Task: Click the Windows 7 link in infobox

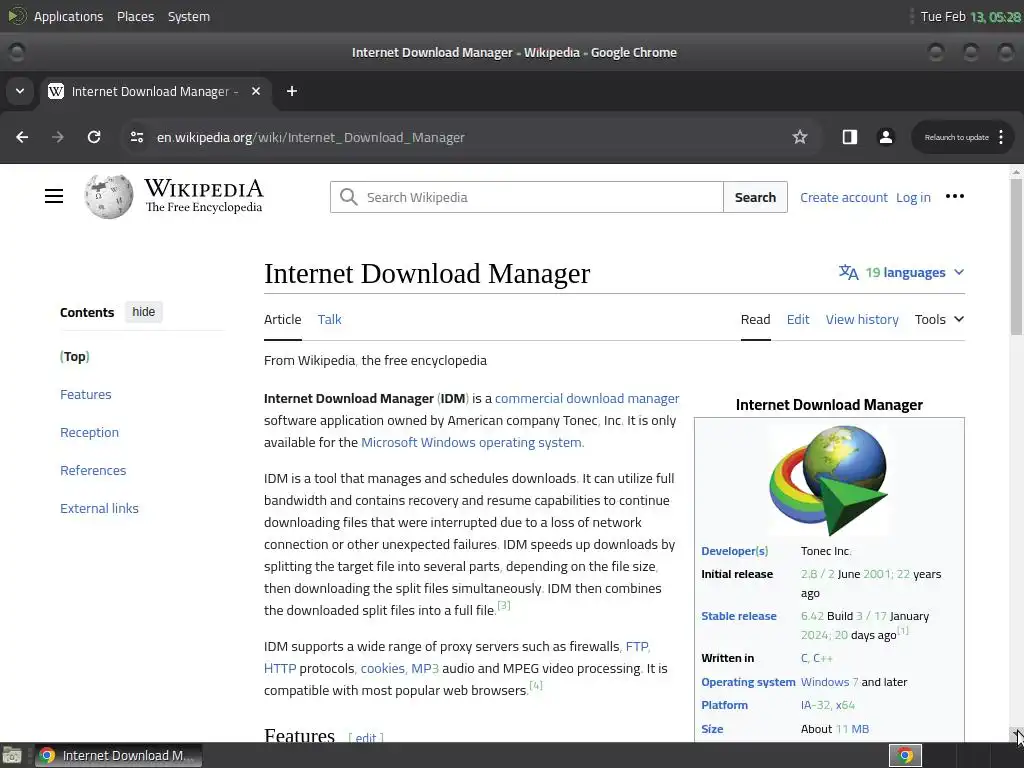Action: tap(829, 682)
